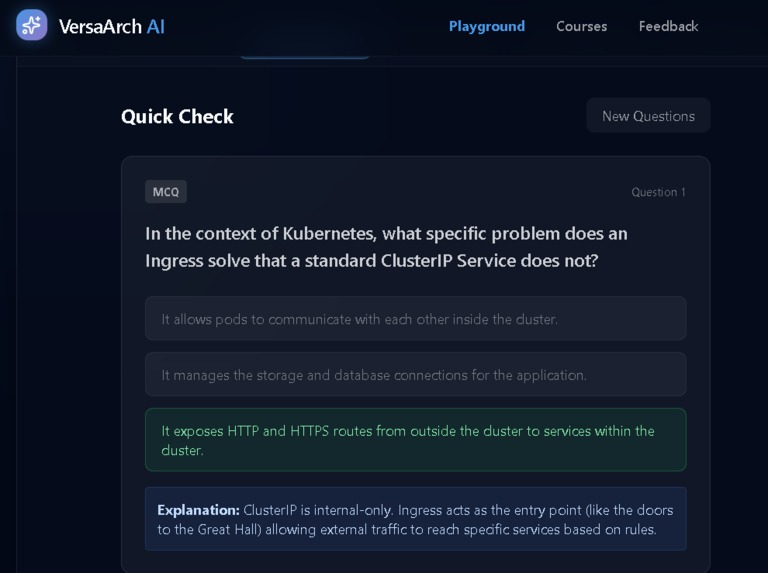The height and width of the screenshot is (573, 768).
Task: Choose the storage and database connections answer
Action: [x=415, y=375]
